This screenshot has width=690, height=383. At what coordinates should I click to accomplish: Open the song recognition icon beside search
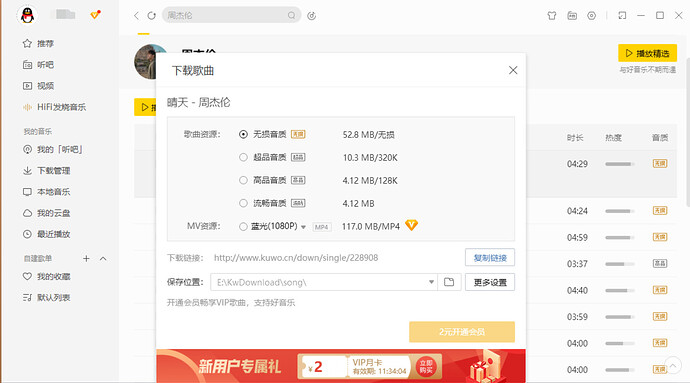[312, 16]
